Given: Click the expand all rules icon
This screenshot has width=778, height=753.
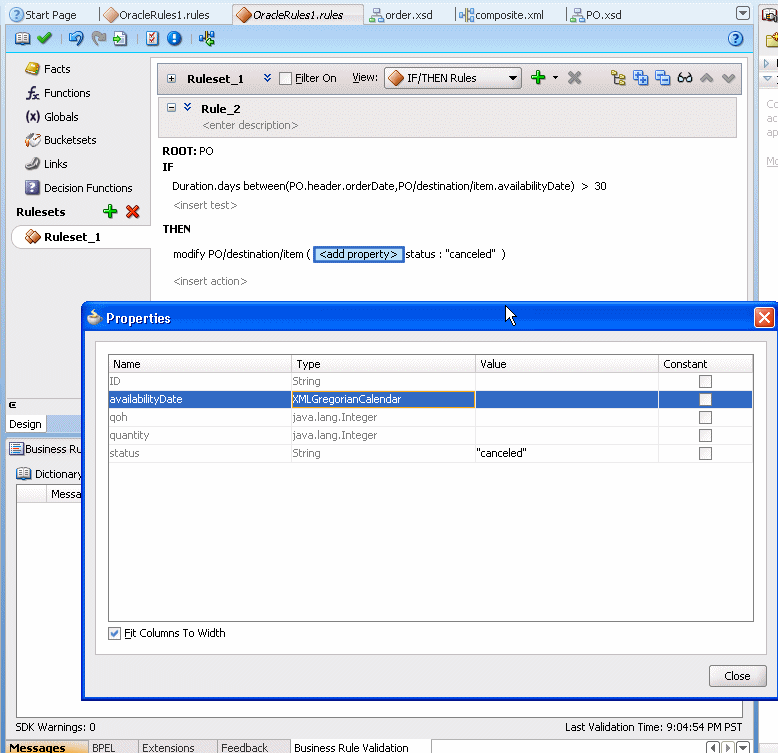Looking at the screenshot, I should point(640,78).
